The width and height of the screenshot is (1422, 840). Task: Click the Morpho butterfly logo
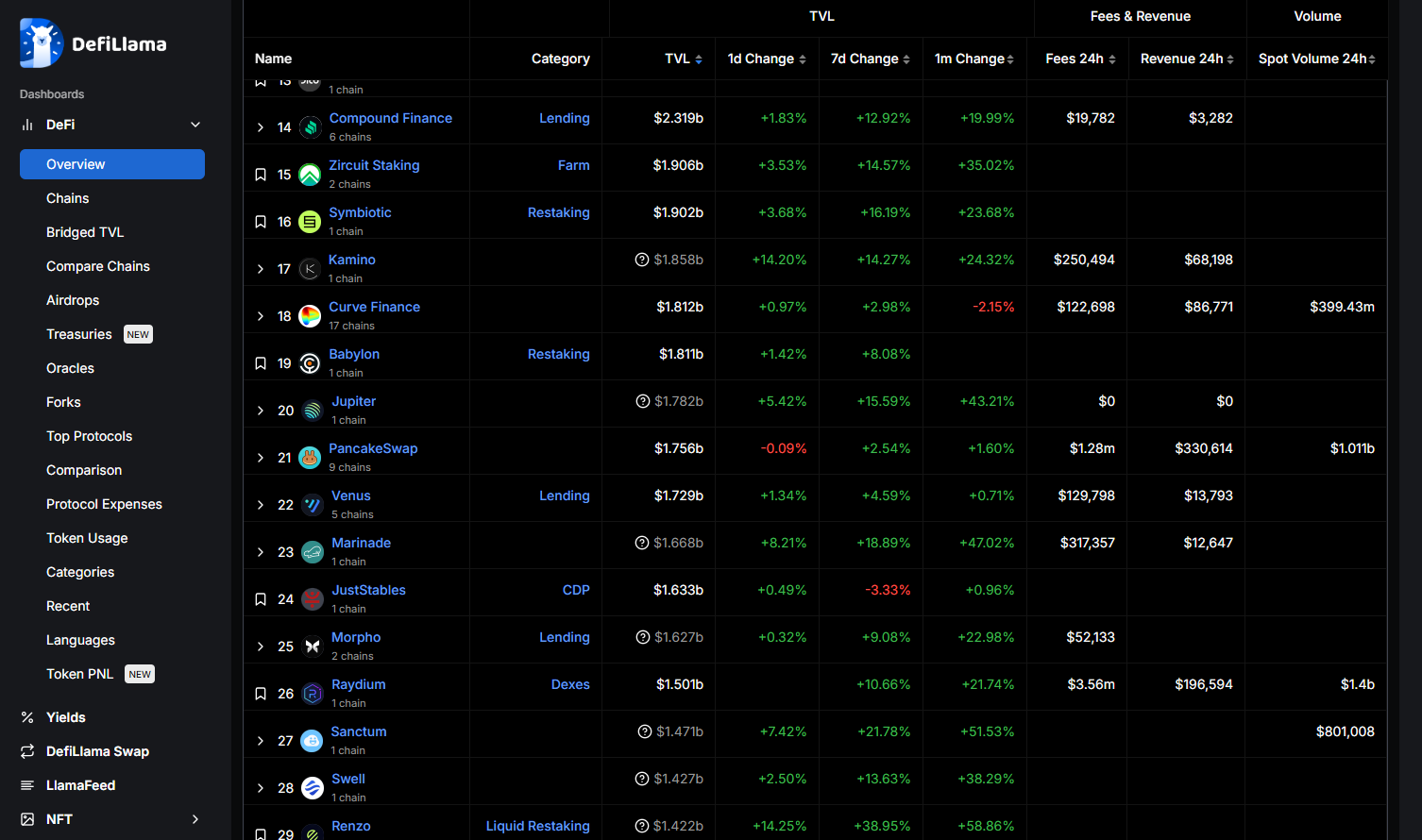313,647
